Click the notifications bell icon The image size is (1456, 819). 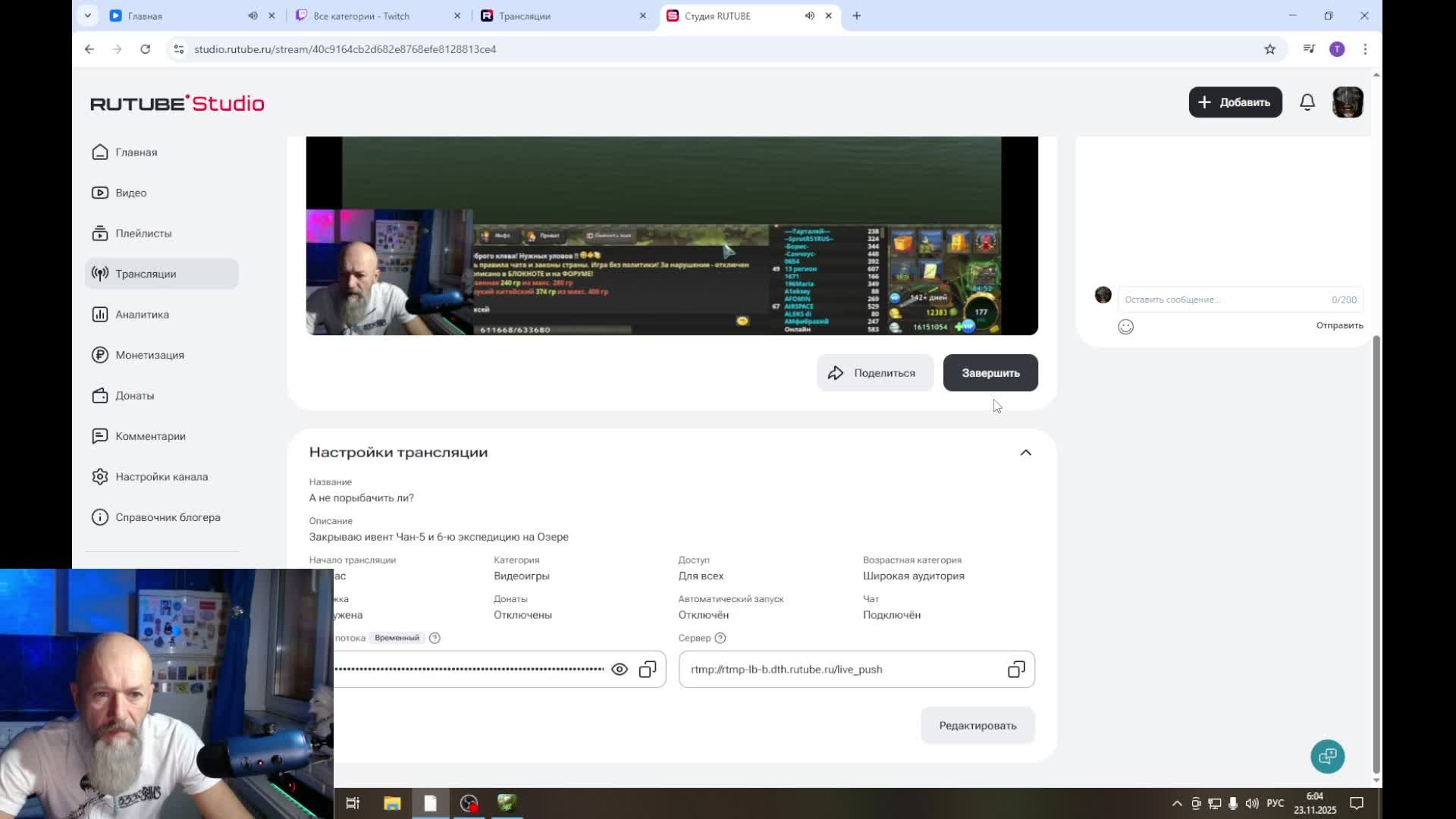coord(1307,102)
